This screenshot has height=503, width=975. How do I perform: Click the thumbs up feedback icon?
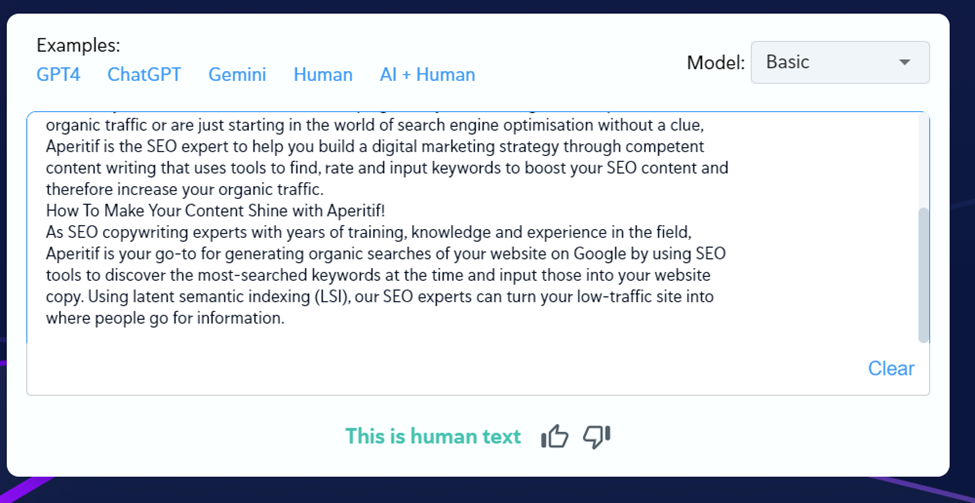pyautogui.click(x=555, y=436)
